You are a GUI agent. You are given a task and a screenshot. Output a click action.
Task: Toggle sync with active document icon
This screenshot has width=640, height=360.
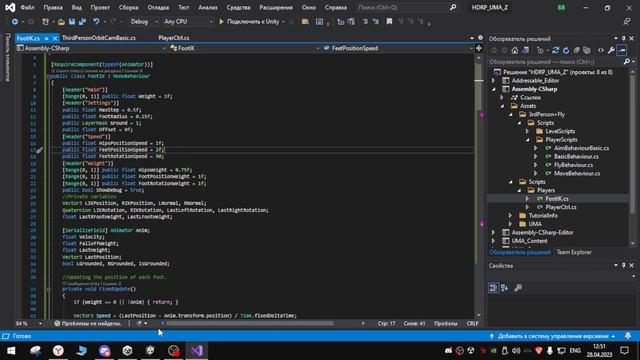pos(556,50)
